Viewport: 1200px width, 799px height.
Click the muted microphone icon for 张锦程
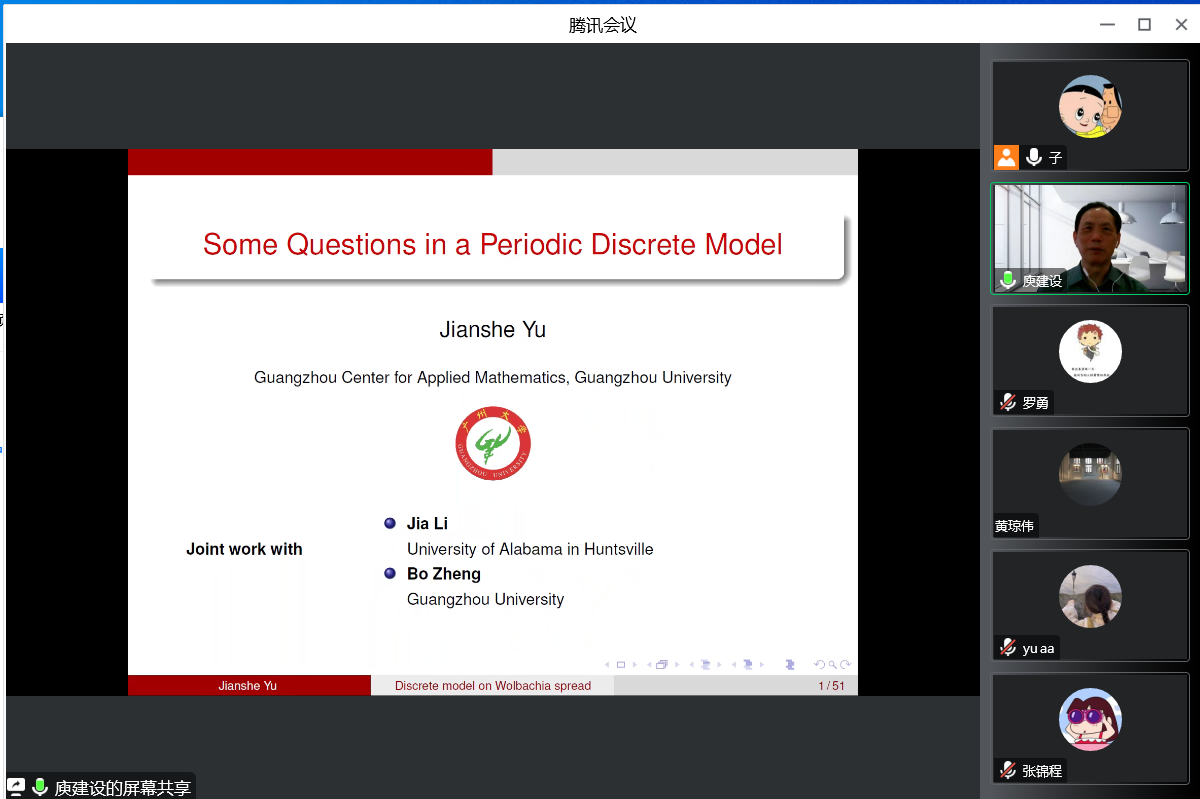pos(1008,770)
